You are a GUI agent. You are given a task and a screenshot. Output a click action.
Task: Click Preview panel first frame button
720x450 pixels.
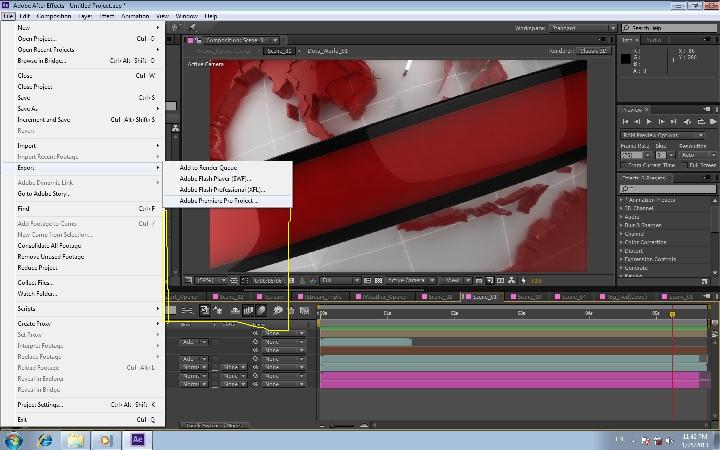point(625,122)
